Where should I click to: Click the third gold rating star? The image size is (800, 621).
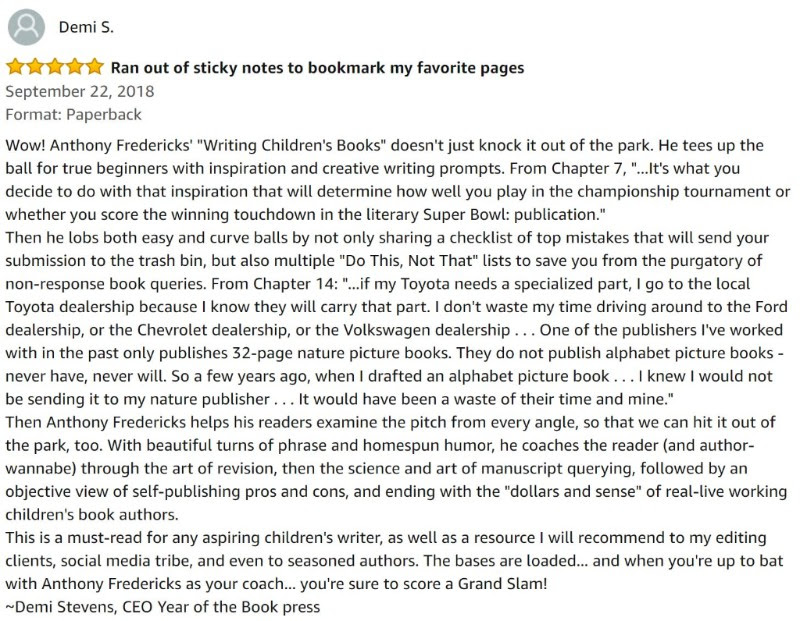[x=55, y=67]
